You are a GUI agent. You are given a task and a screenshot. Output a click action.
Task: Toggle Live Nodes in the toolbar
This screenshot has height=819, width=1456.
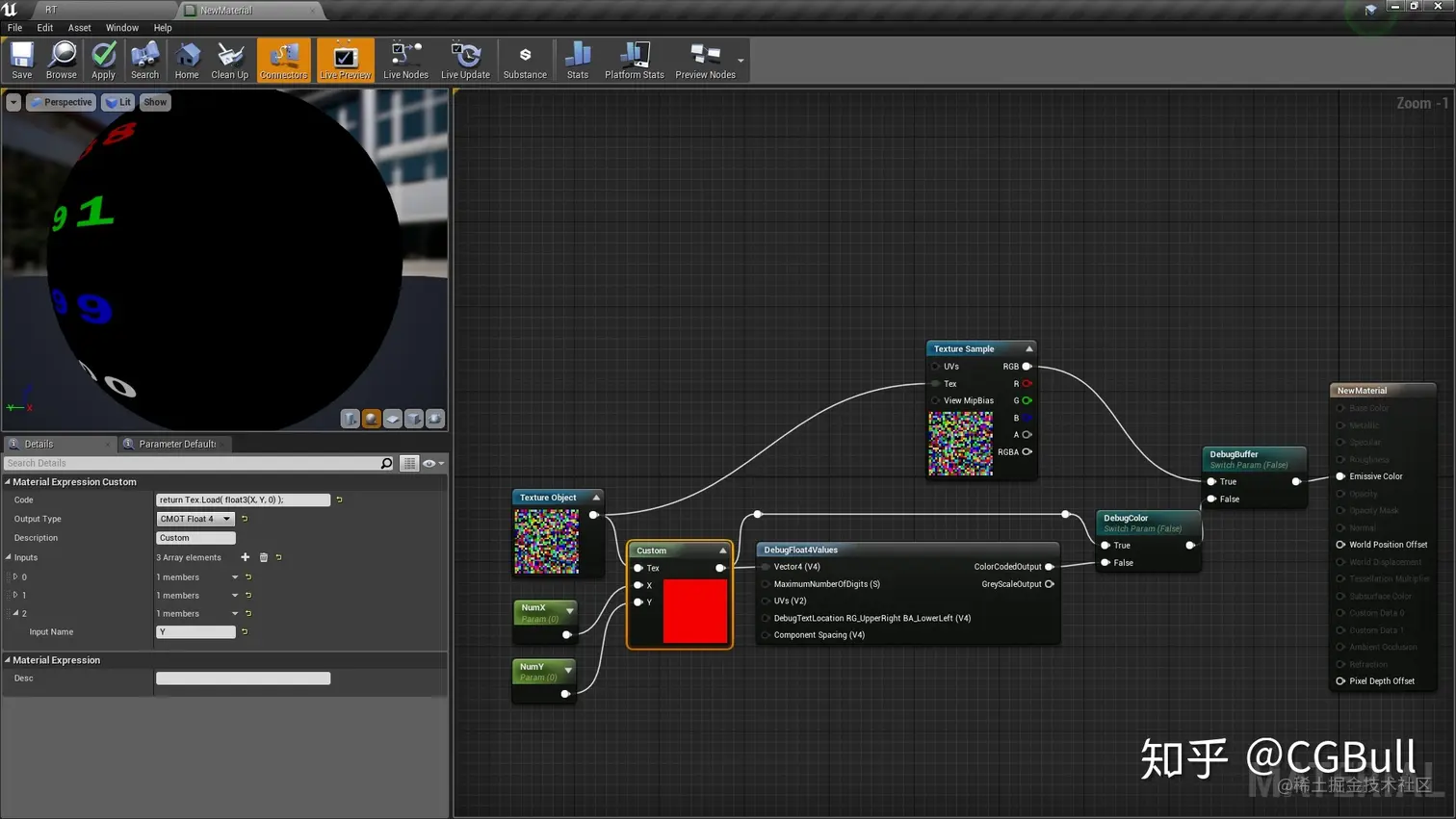tap(405, 61)
